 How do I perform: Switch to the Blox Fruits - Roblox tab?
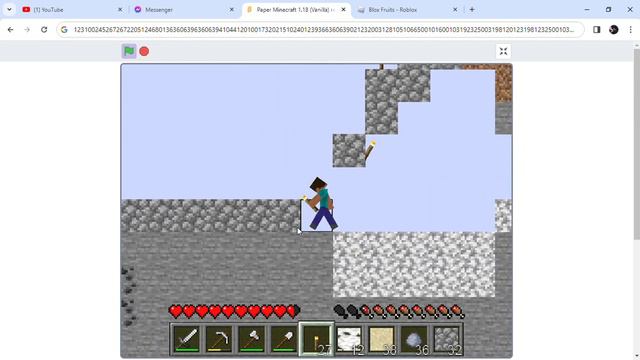[x=404, y=9]
